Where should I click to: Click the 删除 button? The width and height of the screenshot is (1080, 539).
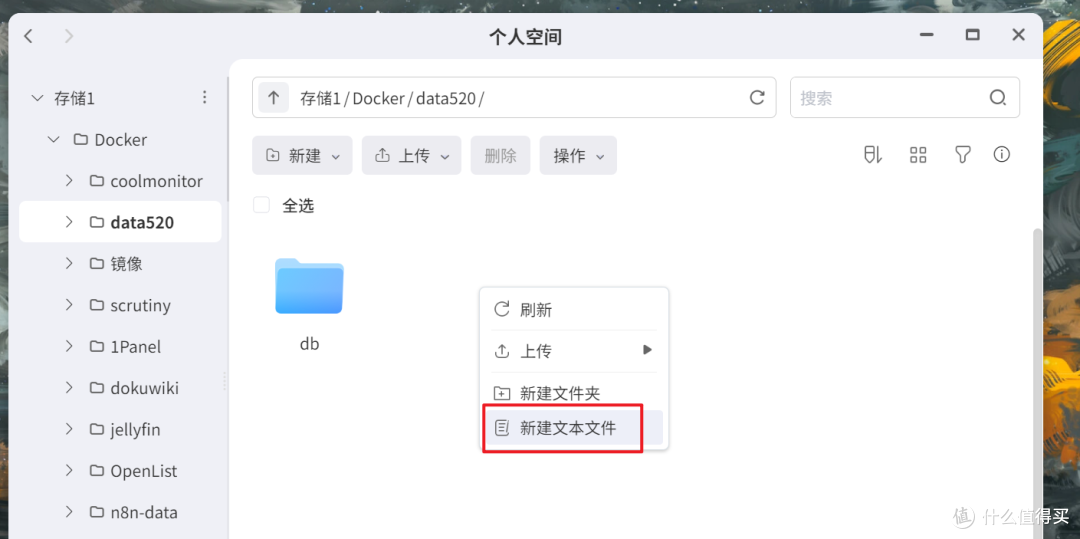[x=501, y=156]
